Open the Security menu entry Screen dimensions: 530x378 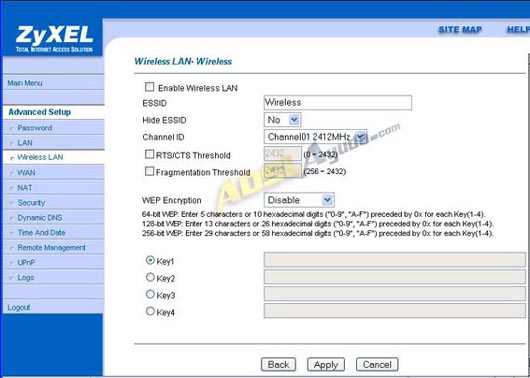pyautogui.click(x=31, y=203)
